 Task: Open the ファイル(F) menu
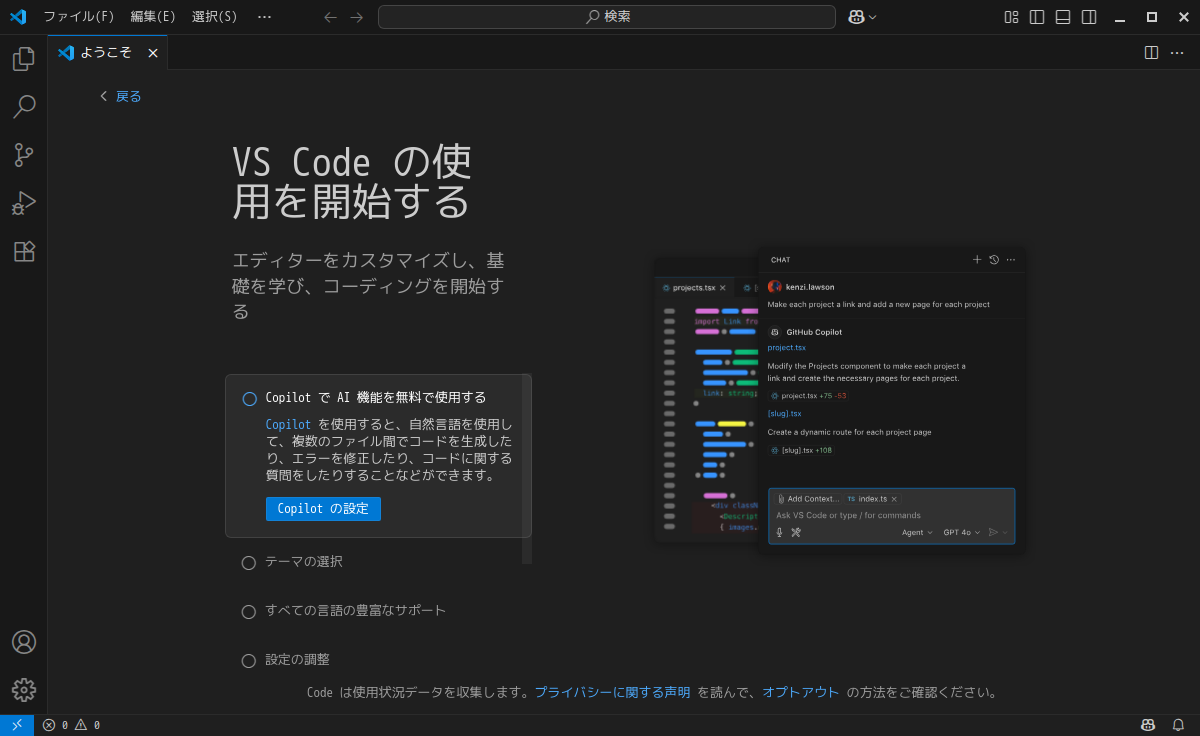pyautogui.click(x=79, y=17)
